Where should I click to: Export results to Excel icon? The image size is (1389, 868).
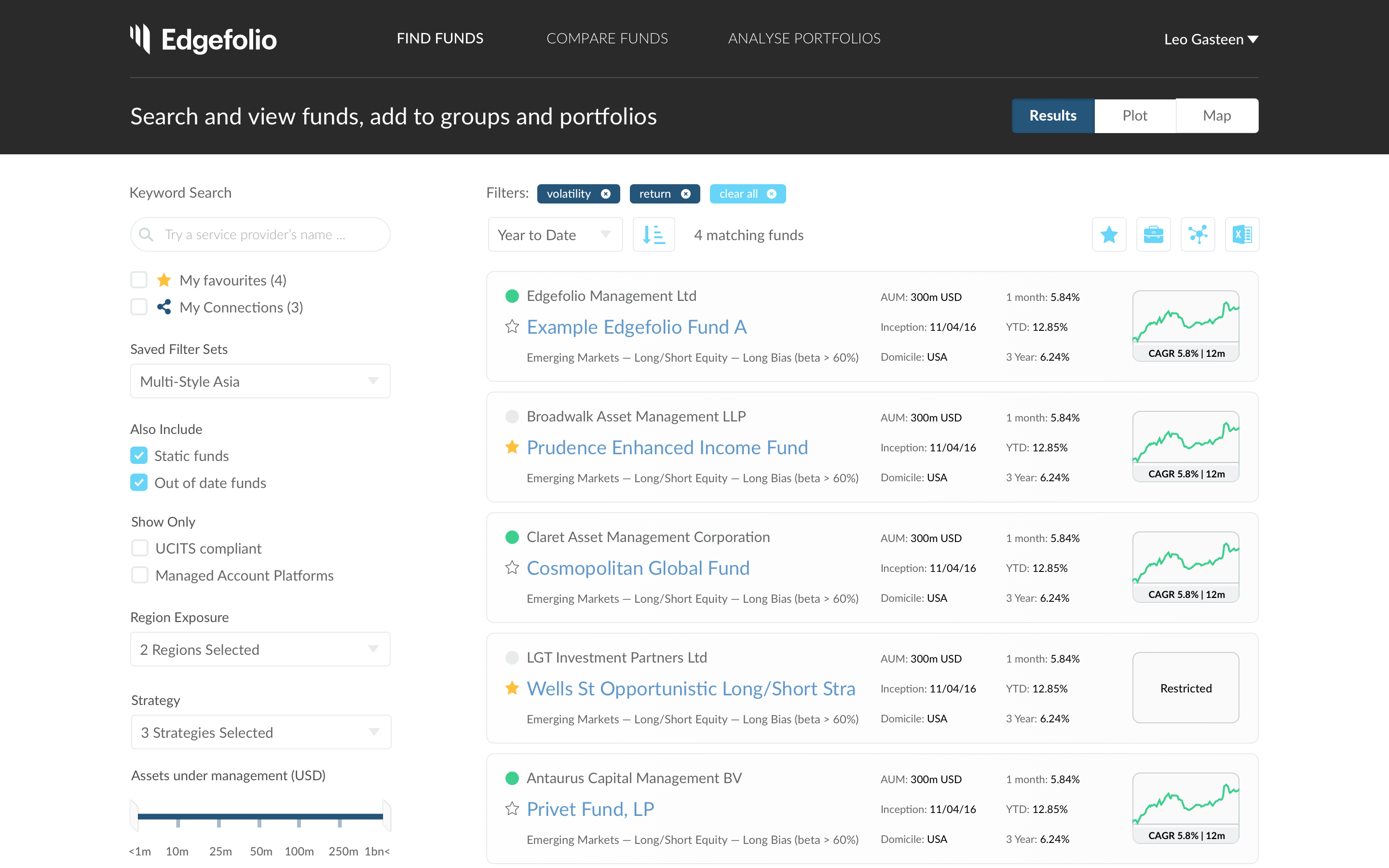[x=1242, y=235]
